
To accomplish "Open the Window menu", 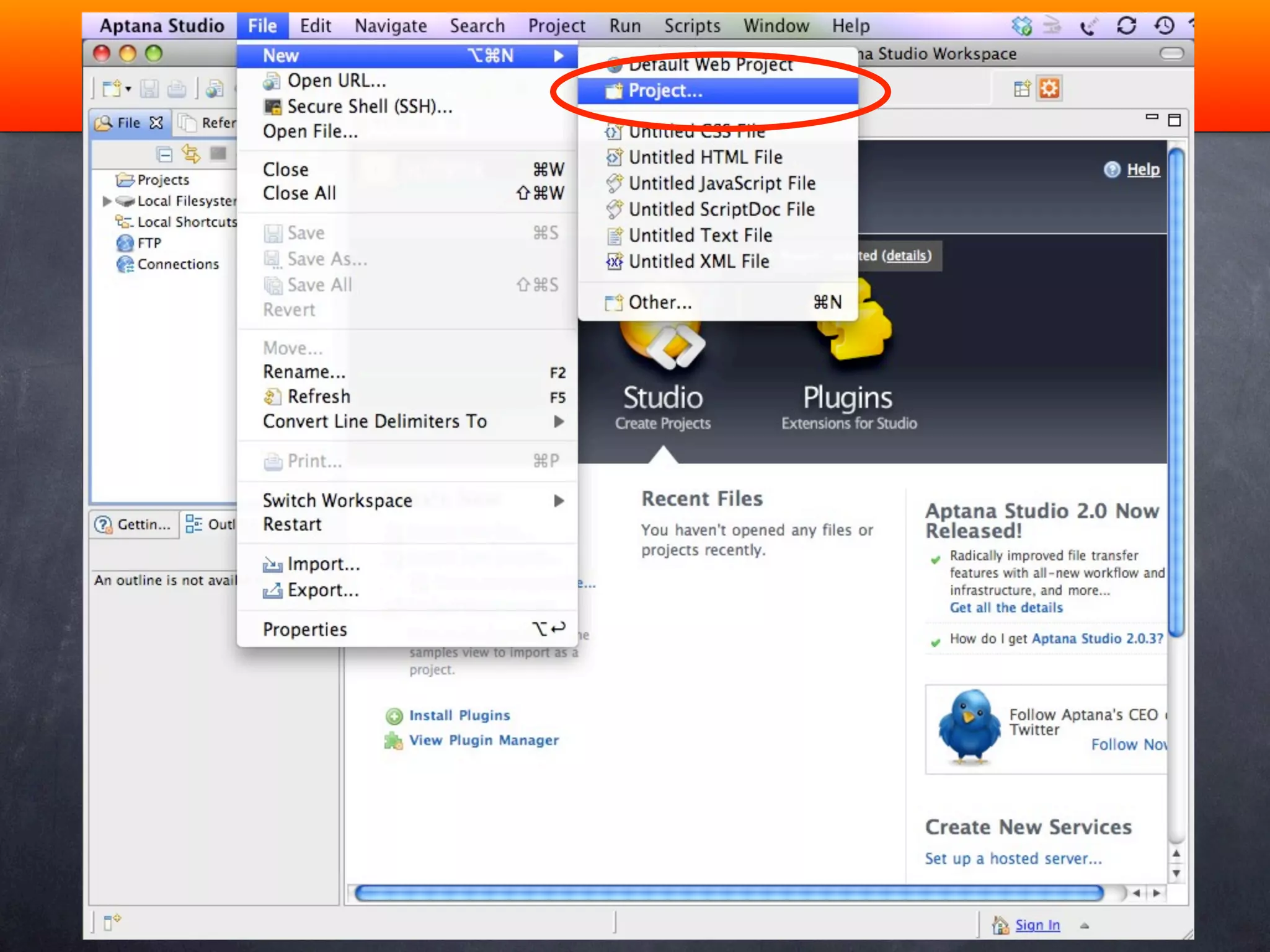I will 776,26.
